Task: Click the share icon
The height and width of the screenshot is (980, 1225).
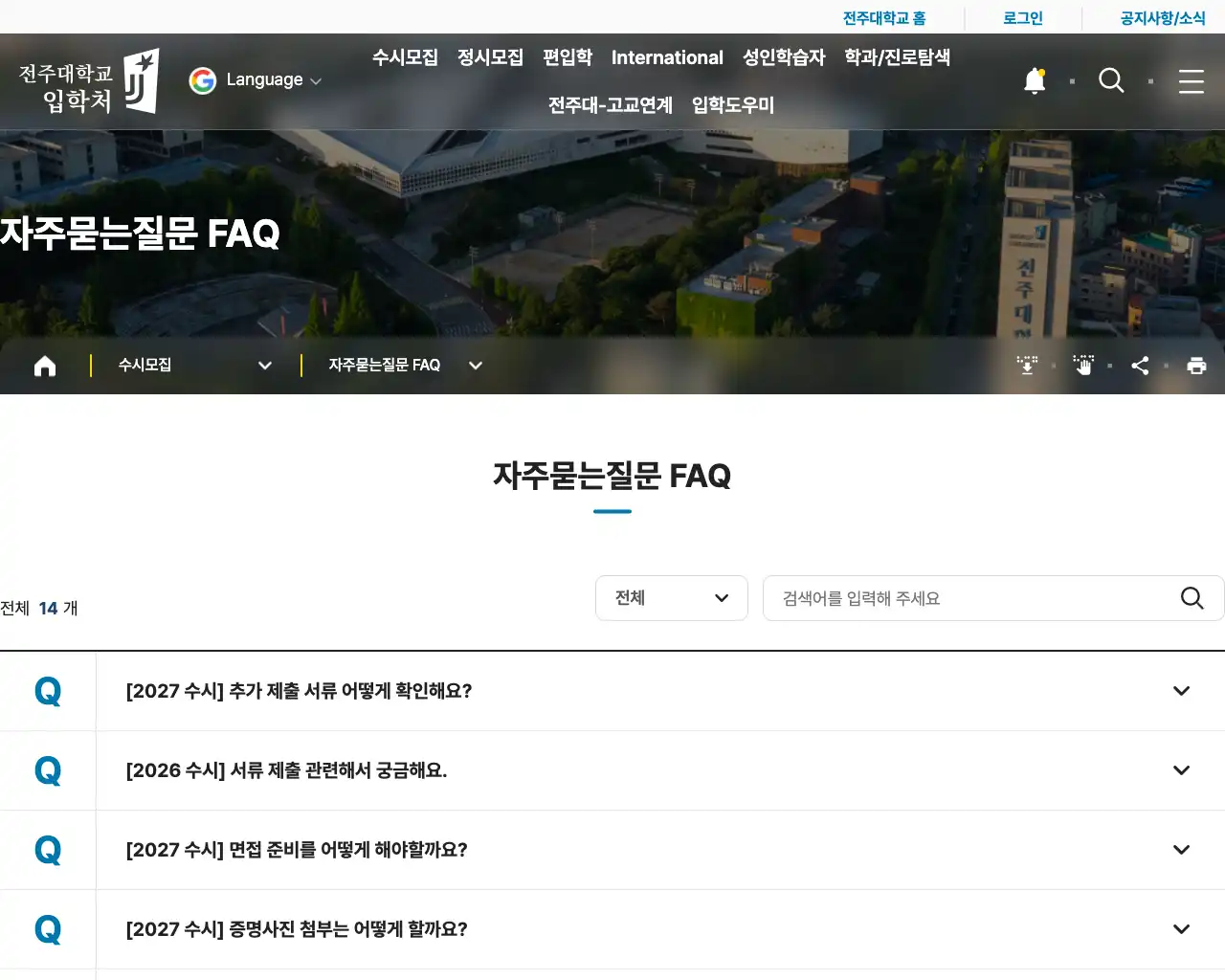Action: coord(1140,366)
